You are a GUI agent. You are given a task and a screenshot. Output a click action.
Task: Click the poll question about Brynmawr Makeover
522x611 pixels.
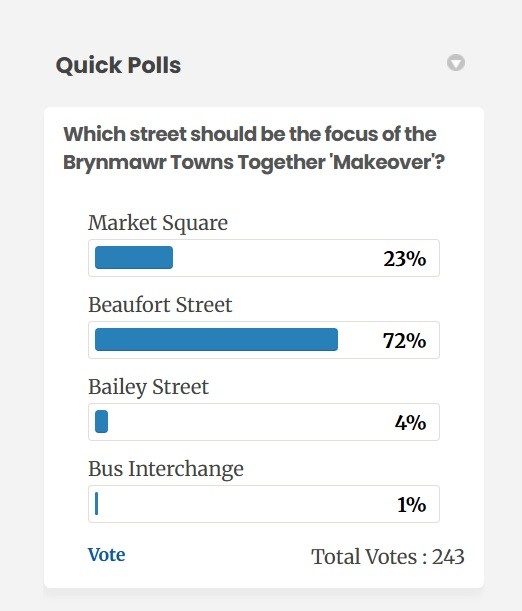click(x=254, y=148)
